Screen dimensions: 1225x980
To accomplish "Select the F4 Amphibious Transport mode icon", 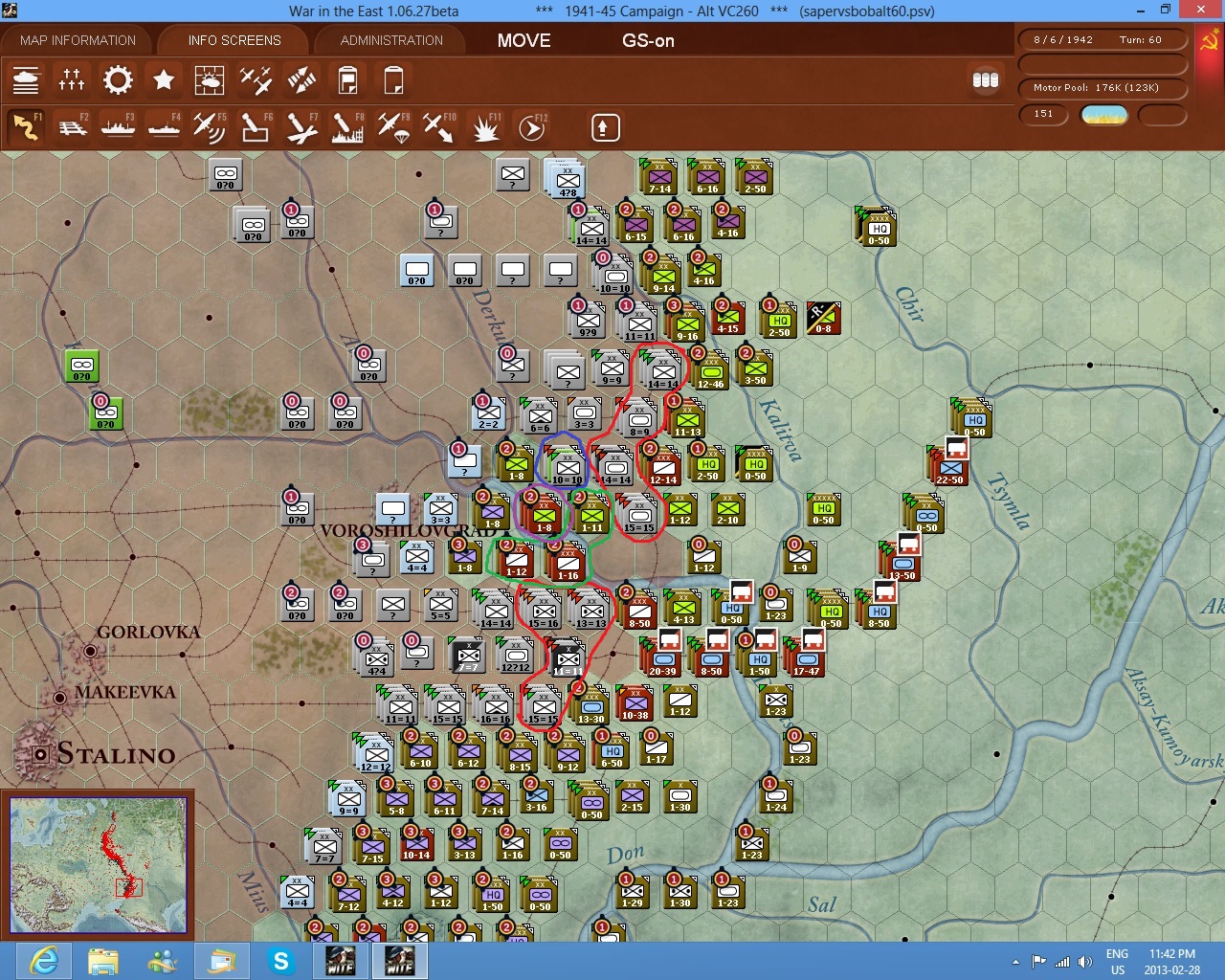I will pyautogui.click(x=165, y=127).
